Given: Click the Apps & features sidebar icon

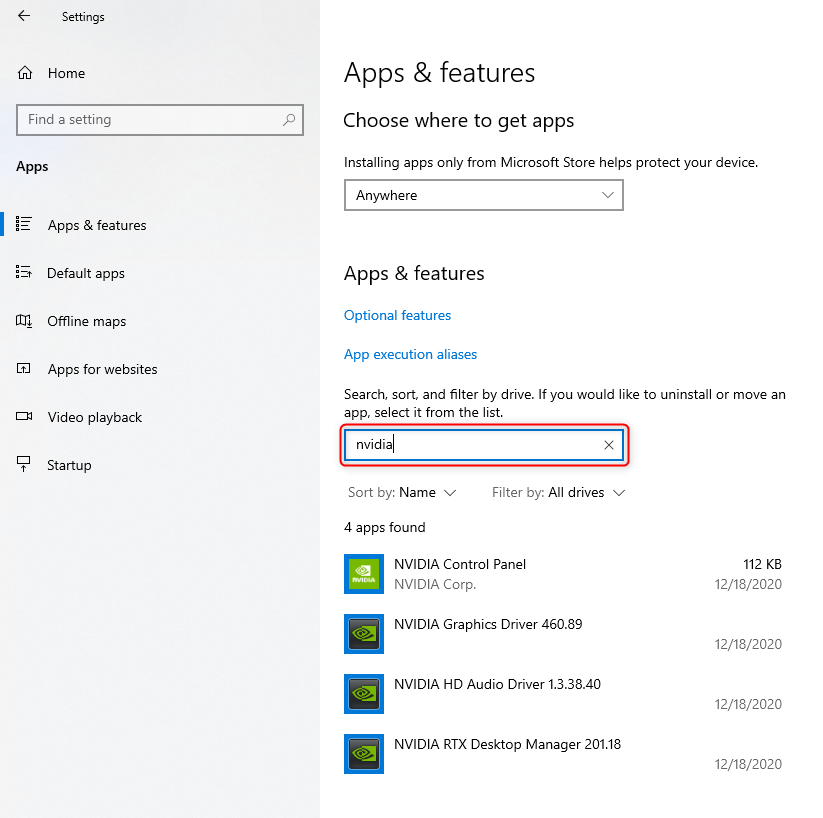Looking at the screenshot, I should pos(24,224).
